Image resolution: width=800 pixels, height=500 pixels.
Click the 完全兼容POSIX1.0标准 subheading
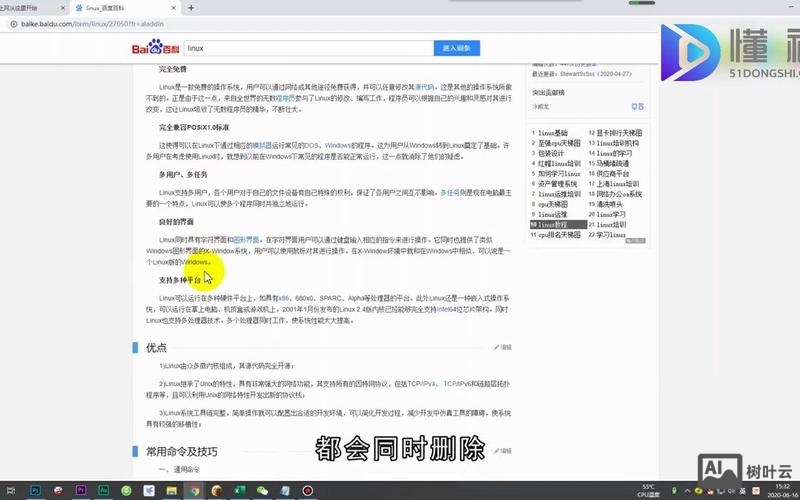[x=194, y=127]
